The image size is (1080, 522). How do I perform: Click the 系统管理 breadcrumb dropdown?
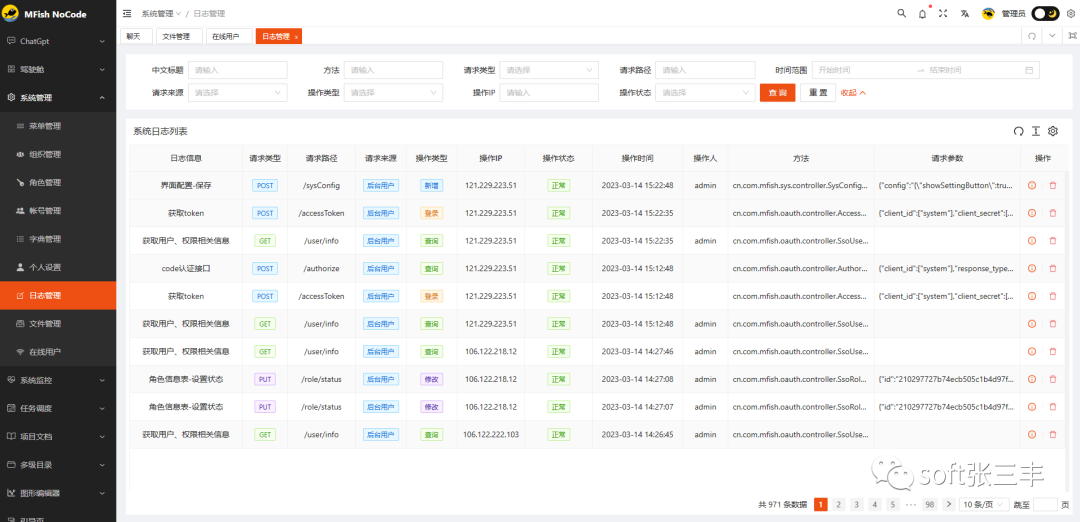tap(161, 14)
